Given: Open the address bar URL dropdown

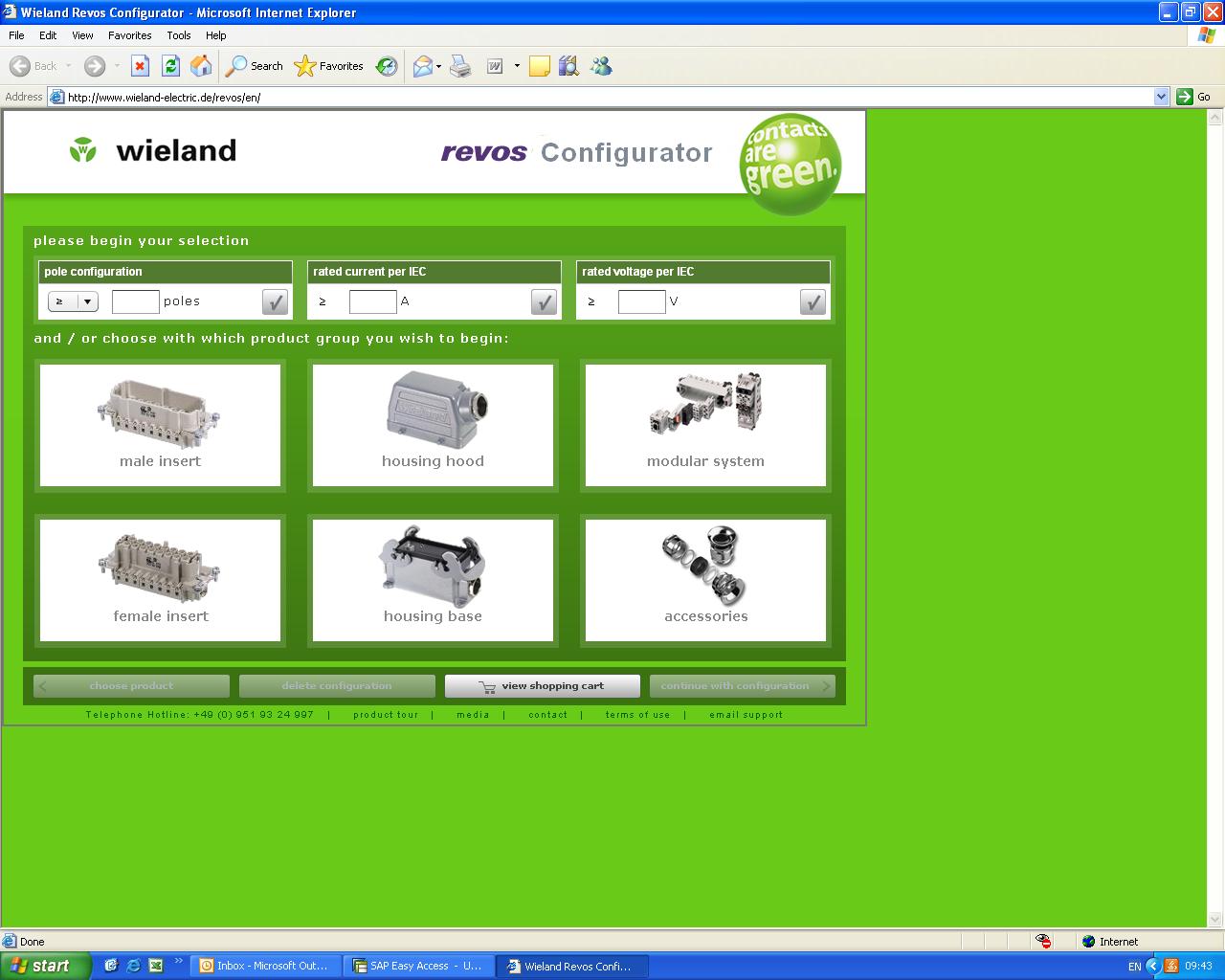Looking at the screenshot, I should click(x=1161, y=97).
